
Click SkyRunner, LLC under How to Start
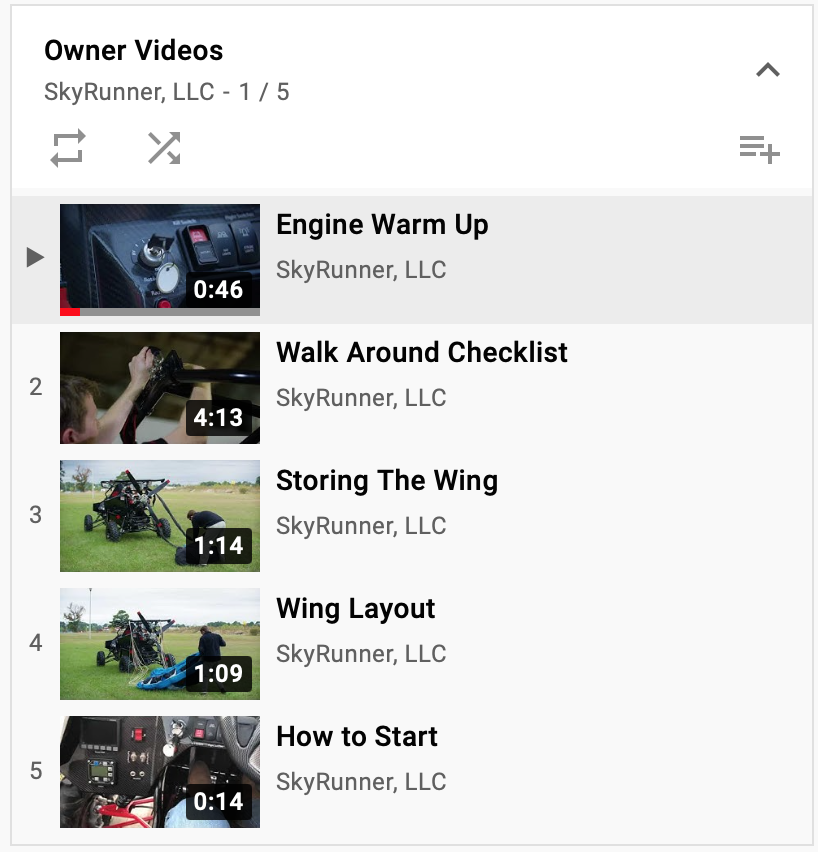(x=361, y=782)
